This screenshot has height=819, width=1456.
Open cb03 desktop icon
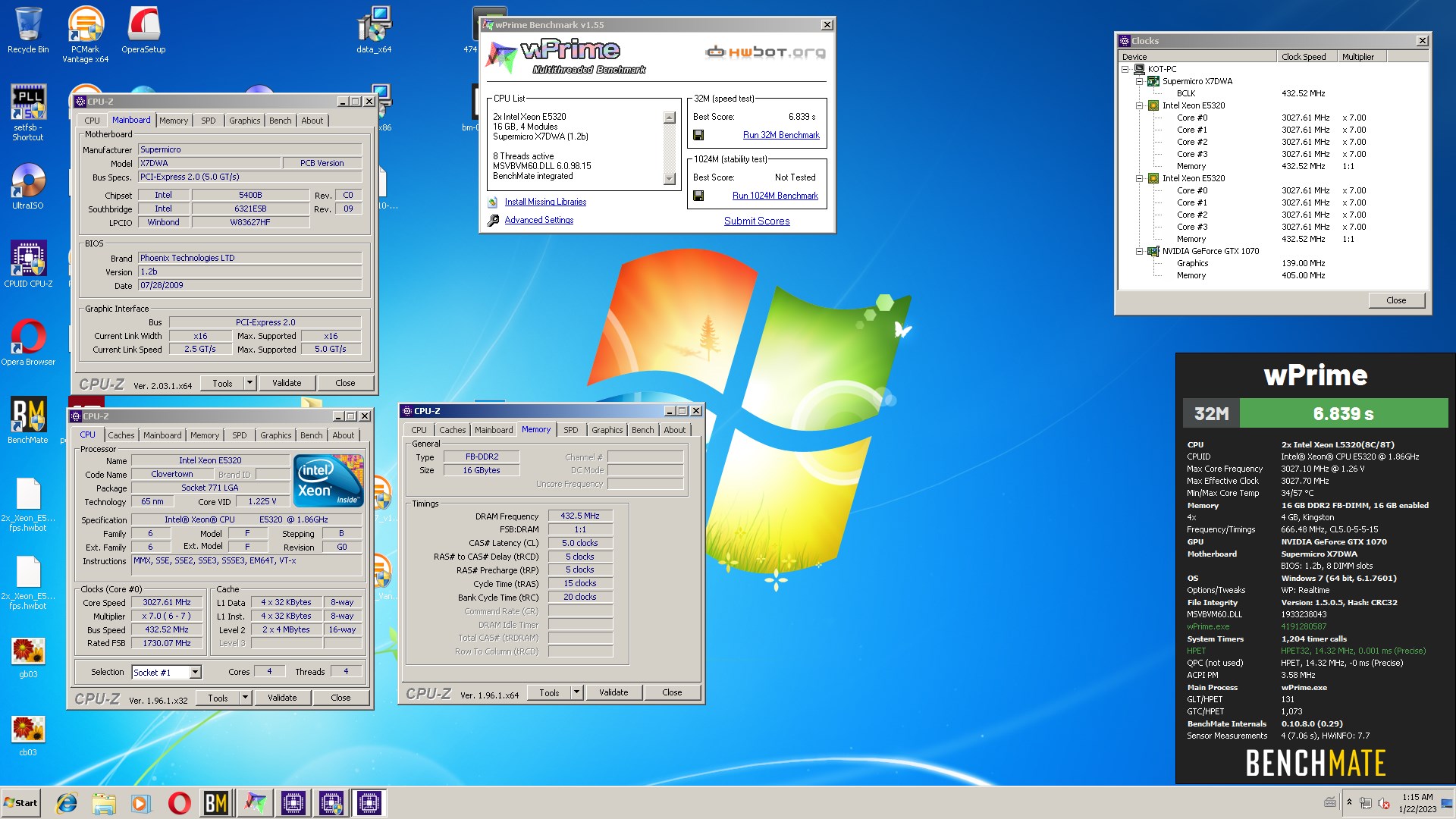(28, 735)
